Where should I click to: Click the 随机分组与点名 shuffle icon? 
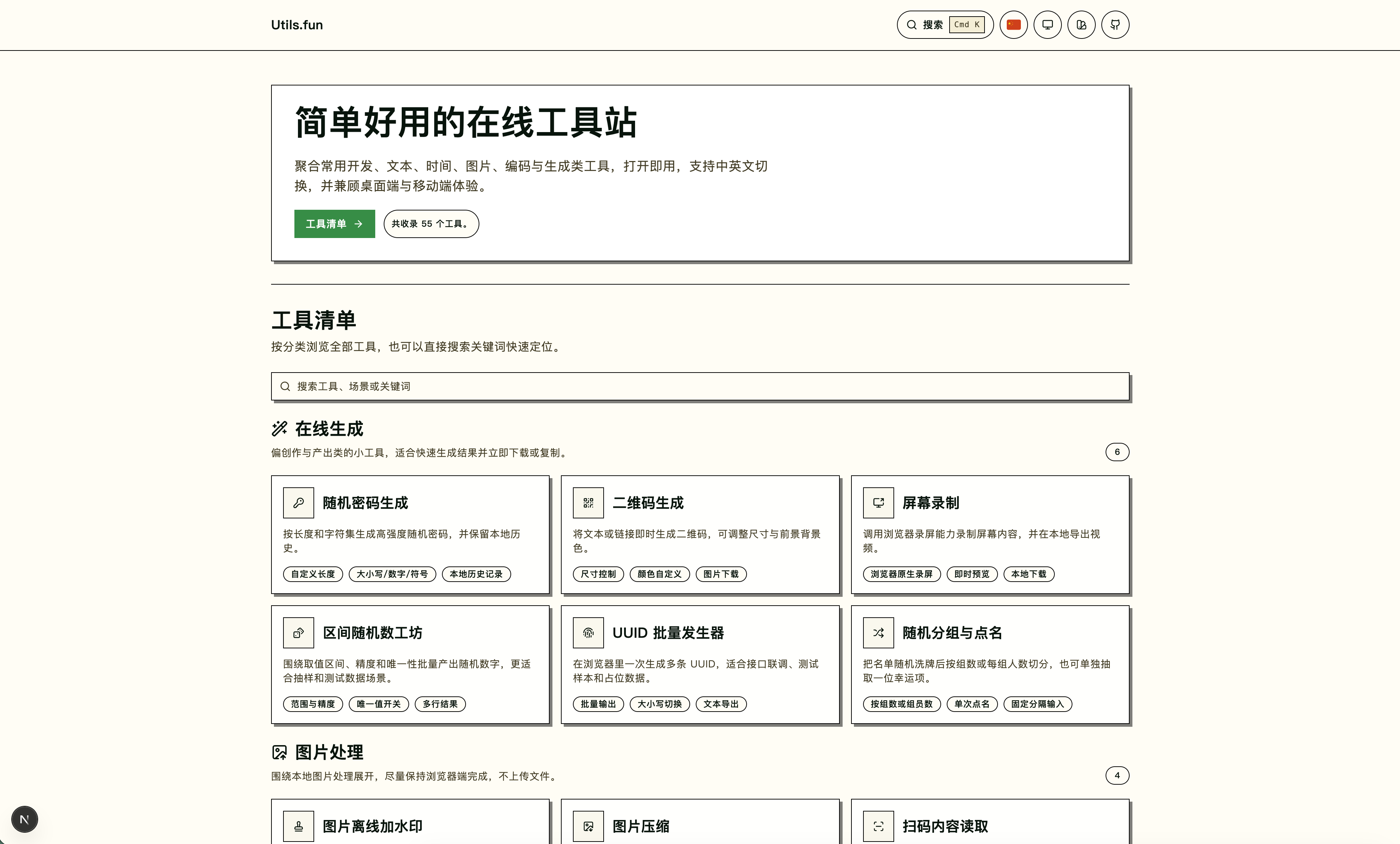878,632
